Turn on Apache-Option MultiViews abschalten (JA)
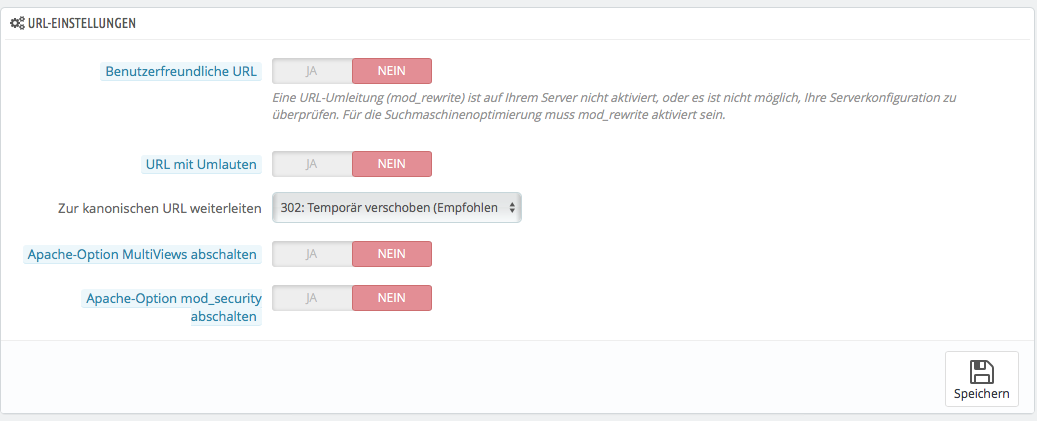Screen dimensions: 1037x421 pos(312,254)
